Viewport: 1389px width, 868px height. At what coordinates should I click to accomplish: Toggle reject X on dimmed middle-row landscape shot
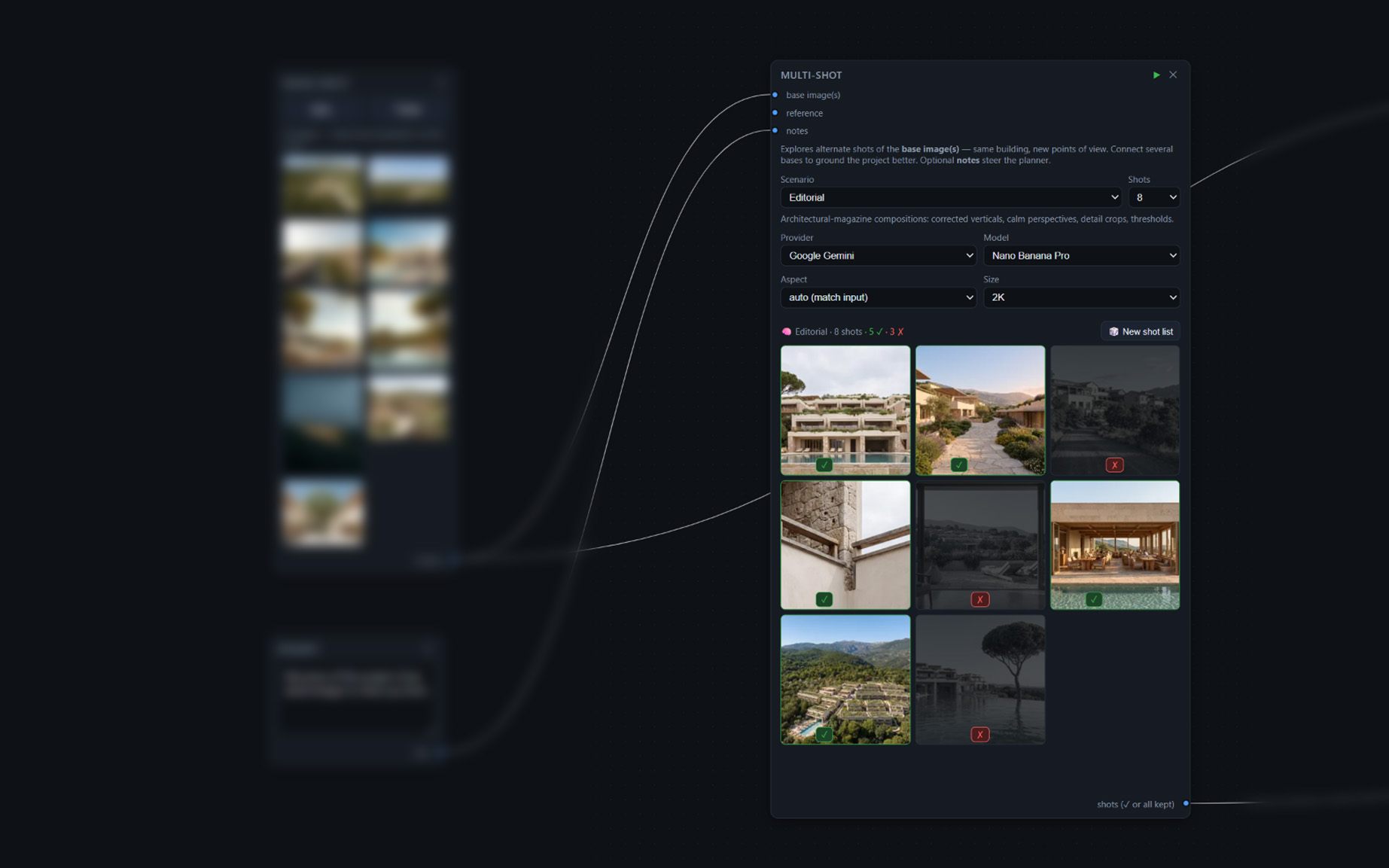[980, 599]
